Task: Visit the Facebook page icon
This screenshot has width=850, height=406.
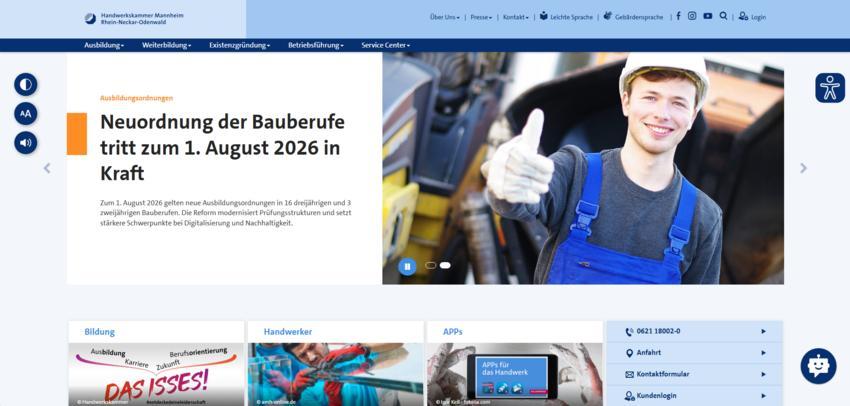Action: [x=678, y=16]
